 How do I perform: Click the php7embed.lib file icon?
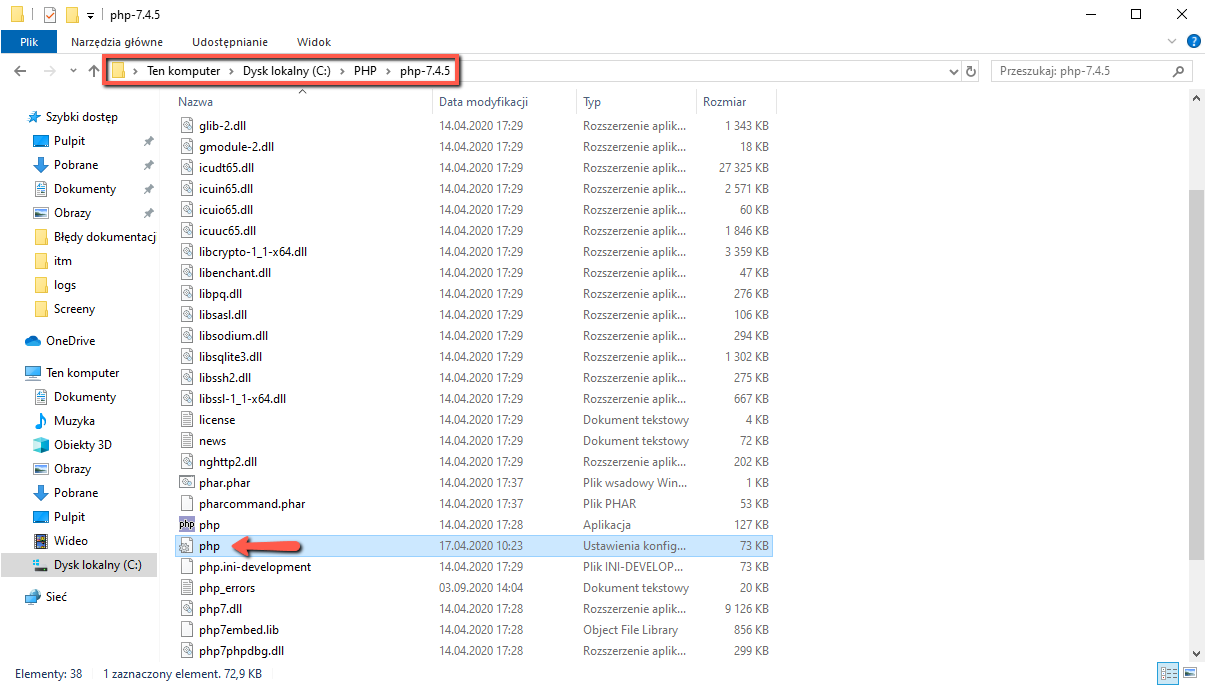point(186,630)
